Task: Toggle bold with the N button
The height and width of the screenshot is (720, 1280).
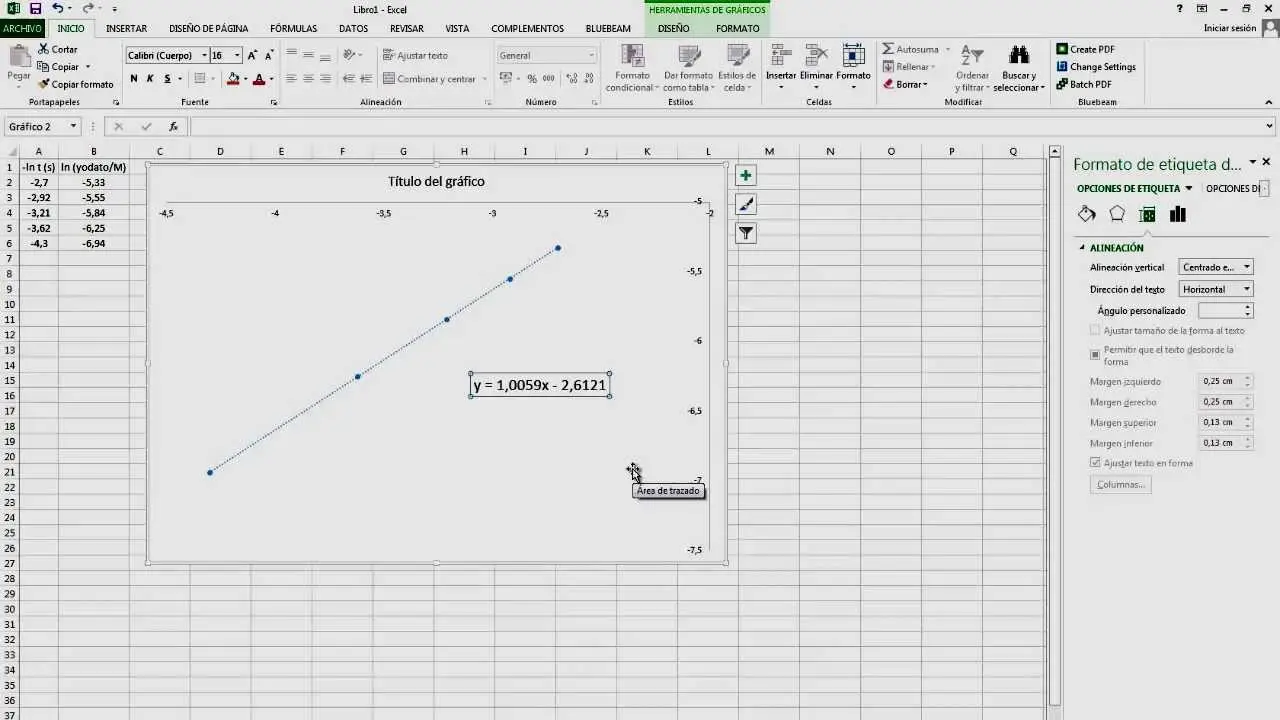Action: coord(134,79)
